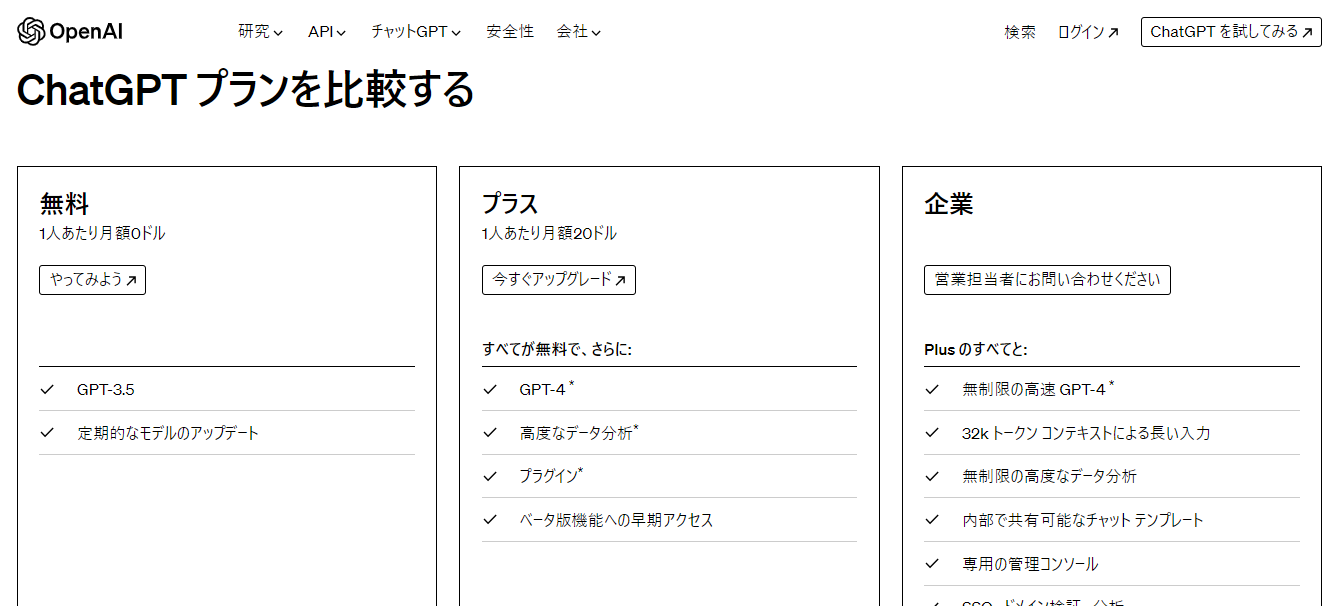Click the Plus のすべてと: label
Viewport: 1341px width, 606px height.
coord(976,349)
